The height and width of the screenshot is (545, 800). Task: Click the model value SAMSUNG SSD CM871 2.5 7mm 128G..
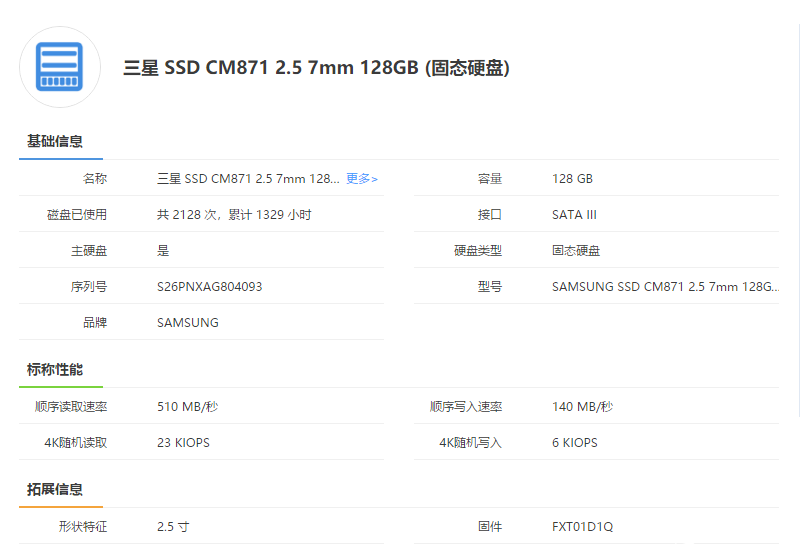point(665,287)
